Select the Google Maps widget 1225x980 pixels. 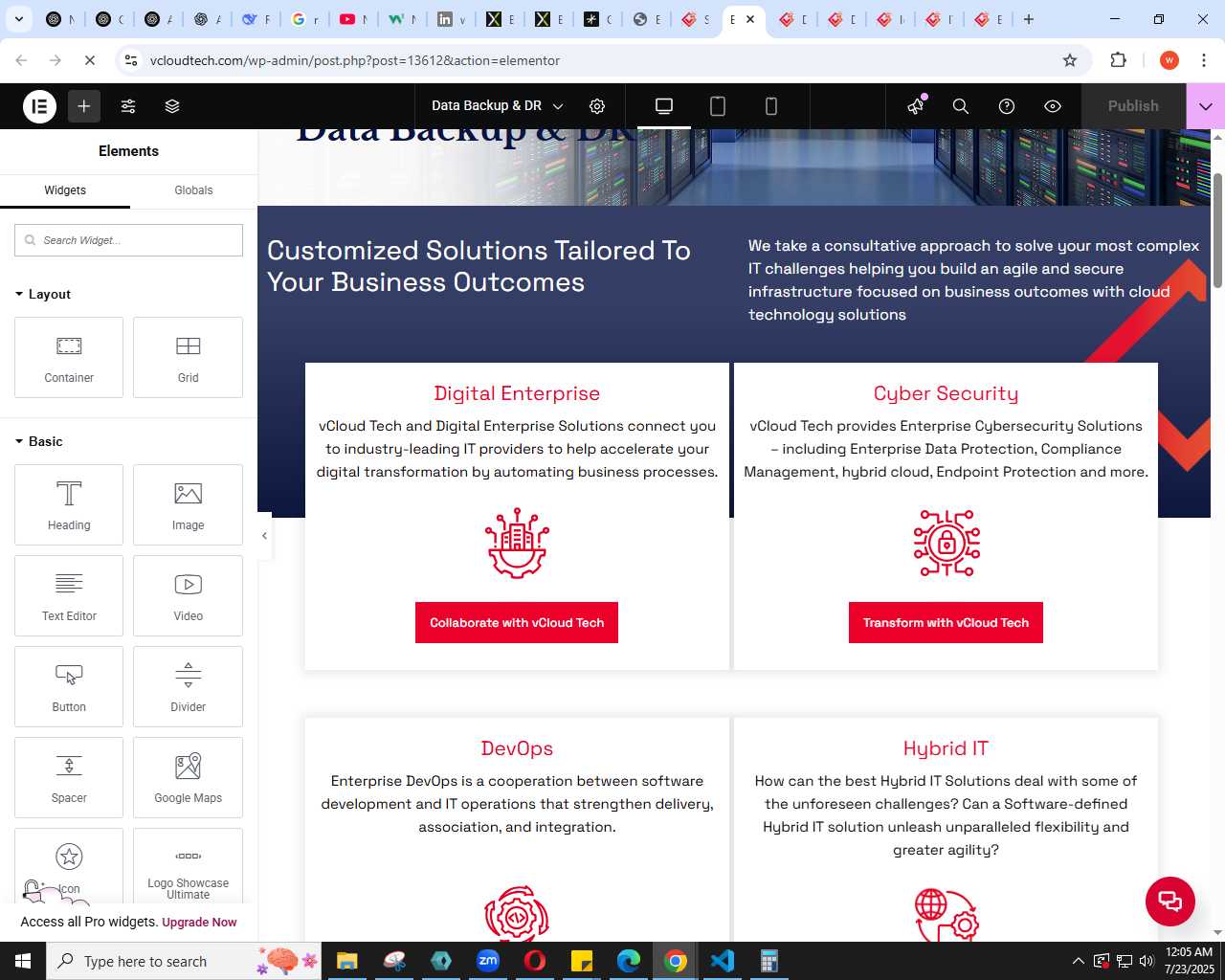click(x=188, y=777)
